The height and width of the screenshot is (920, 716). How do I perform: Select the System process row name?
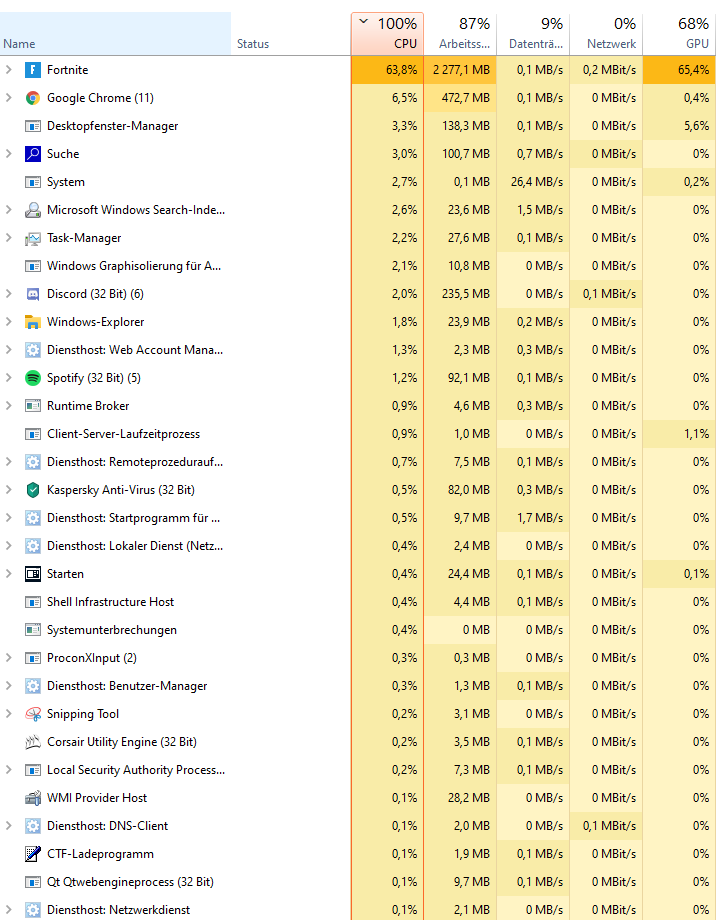[x=66, y=182]
